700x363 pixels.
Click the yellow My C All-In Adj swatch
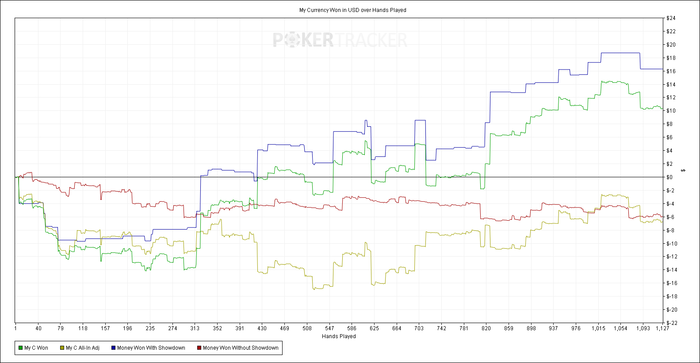click(x=62, y=348)
